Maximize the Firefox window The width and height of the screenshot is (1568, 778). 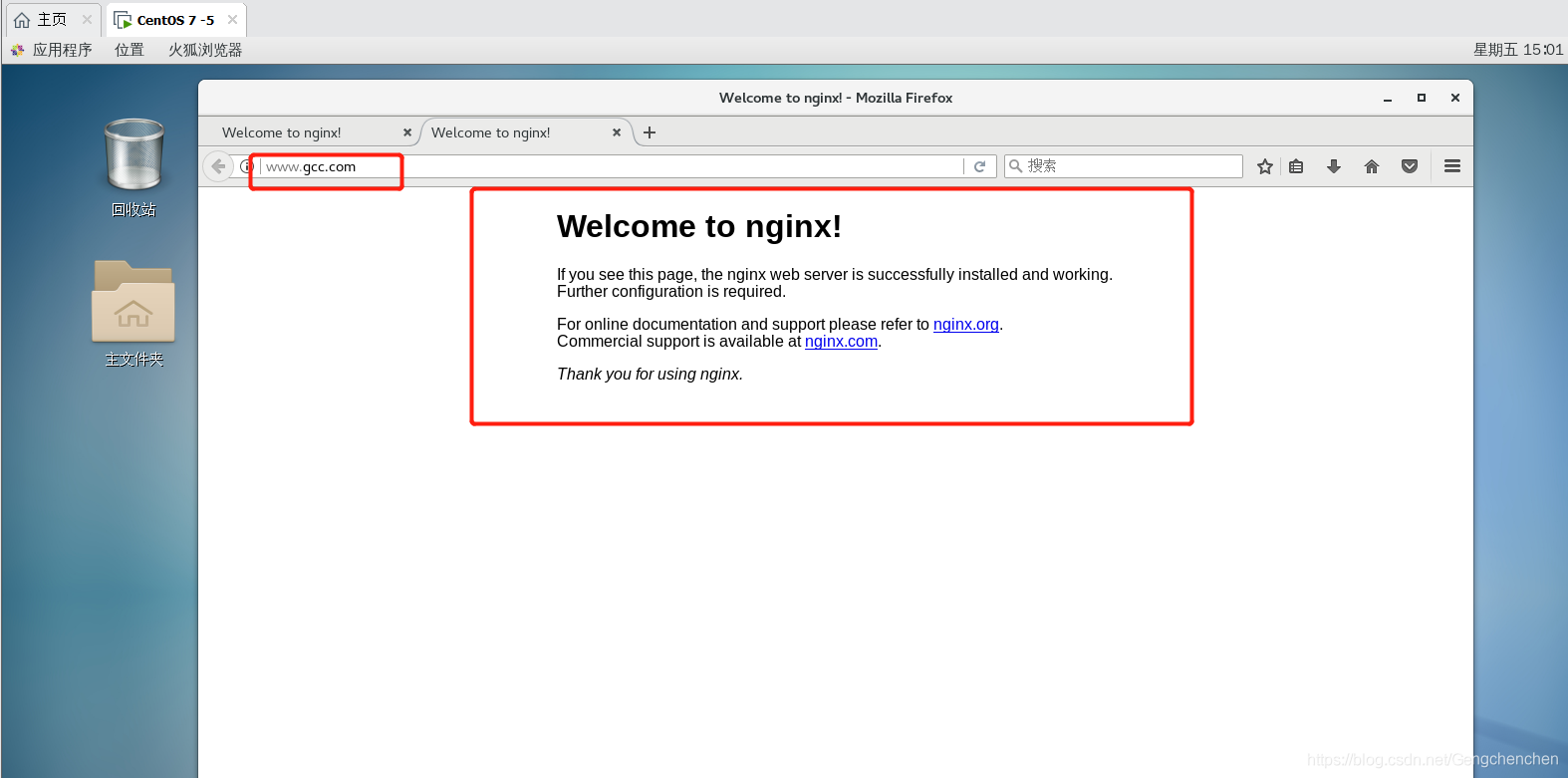click(1422, 98)
